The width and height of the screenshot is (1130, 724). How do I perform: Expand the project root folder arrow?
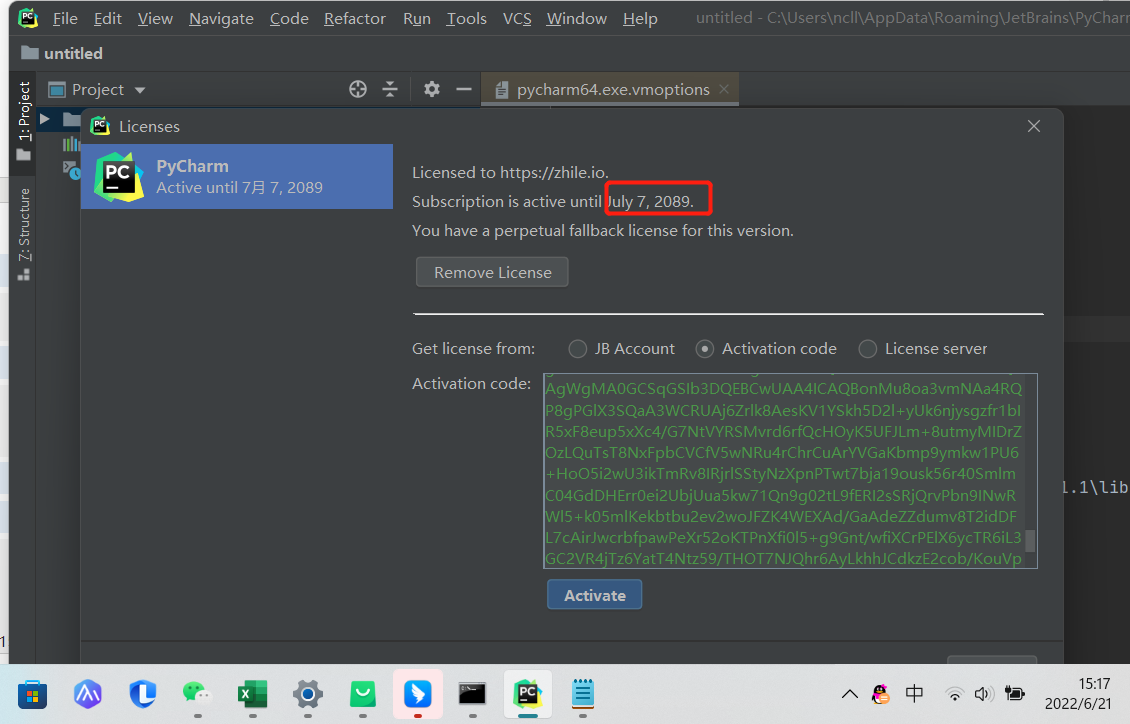coord(45,119)
